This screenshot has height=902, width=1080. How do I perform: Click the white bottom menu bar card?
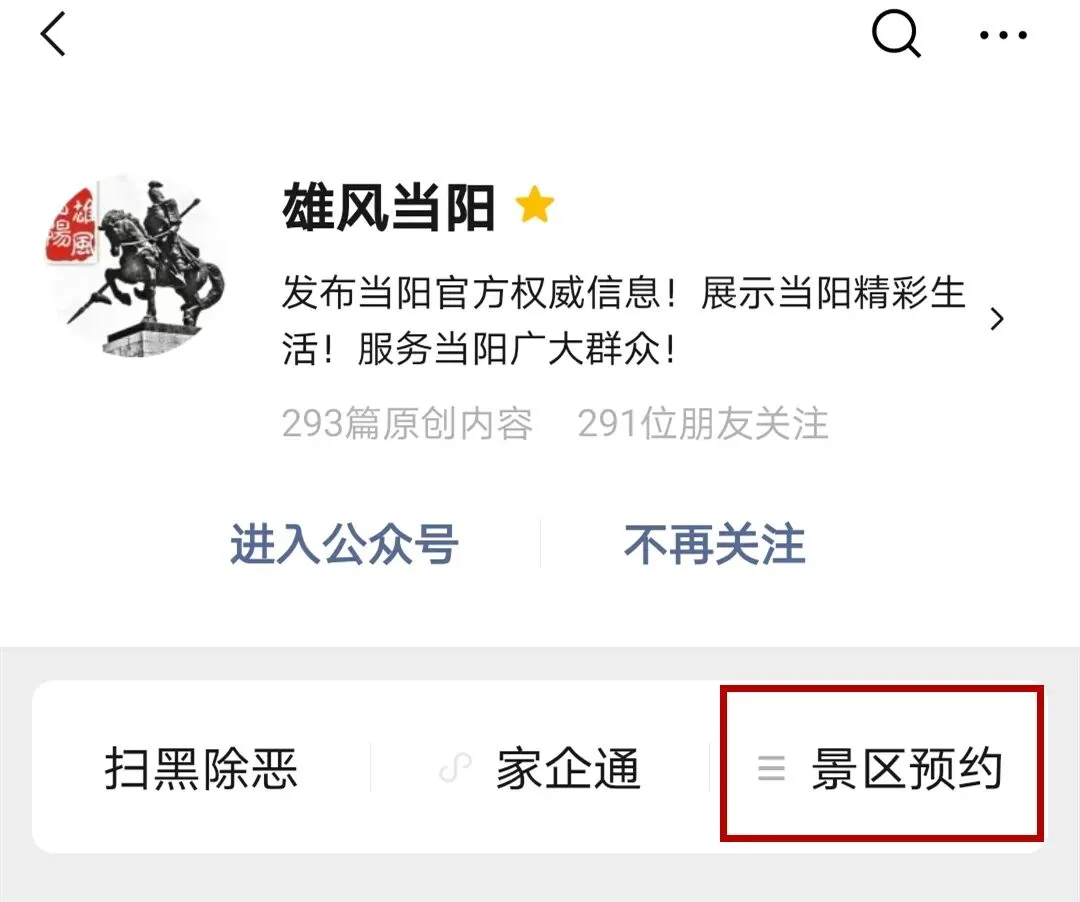[x=539, y=767]
